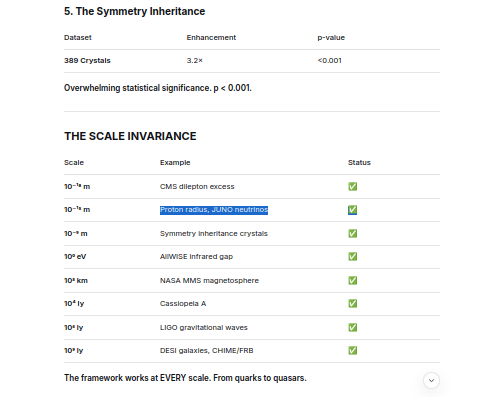Click the '389 Crystals' table cell

(x=87, y=61)
